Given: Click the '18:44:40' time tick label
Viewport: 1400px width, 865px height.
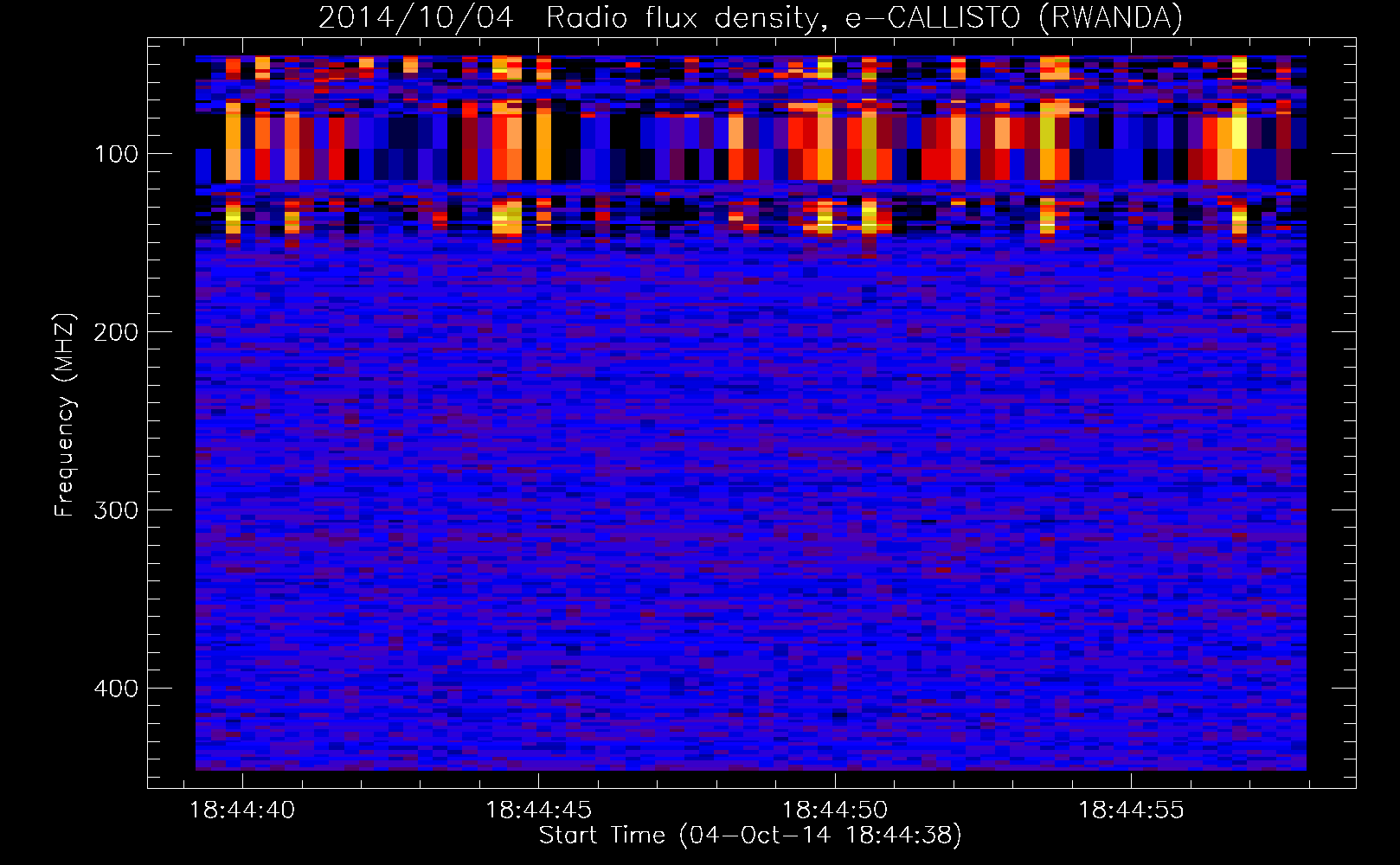Looking at the screenshot, I should [242, 810].
